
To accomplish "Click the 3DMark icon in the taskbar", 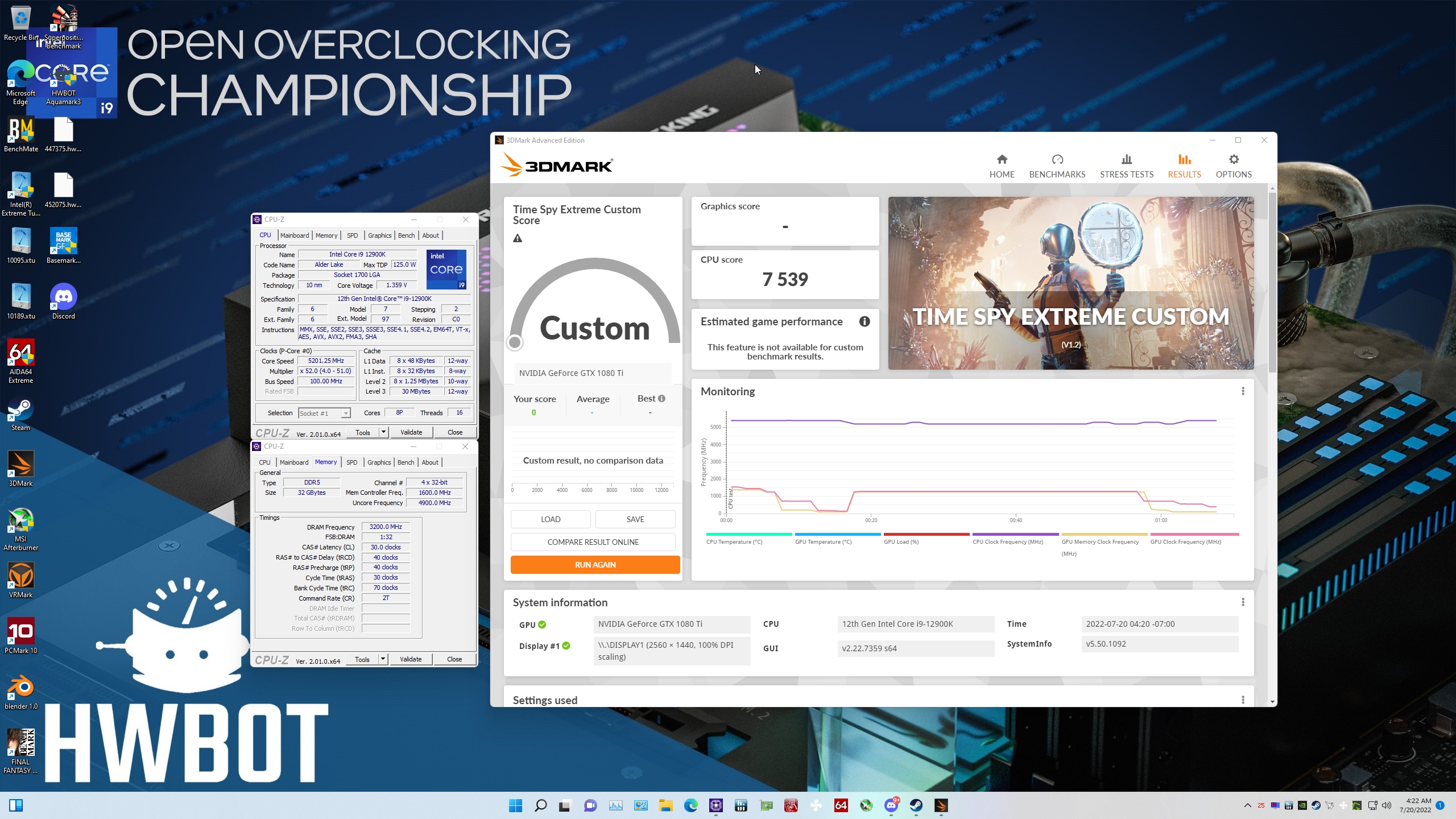I will (x=941, y=805).
